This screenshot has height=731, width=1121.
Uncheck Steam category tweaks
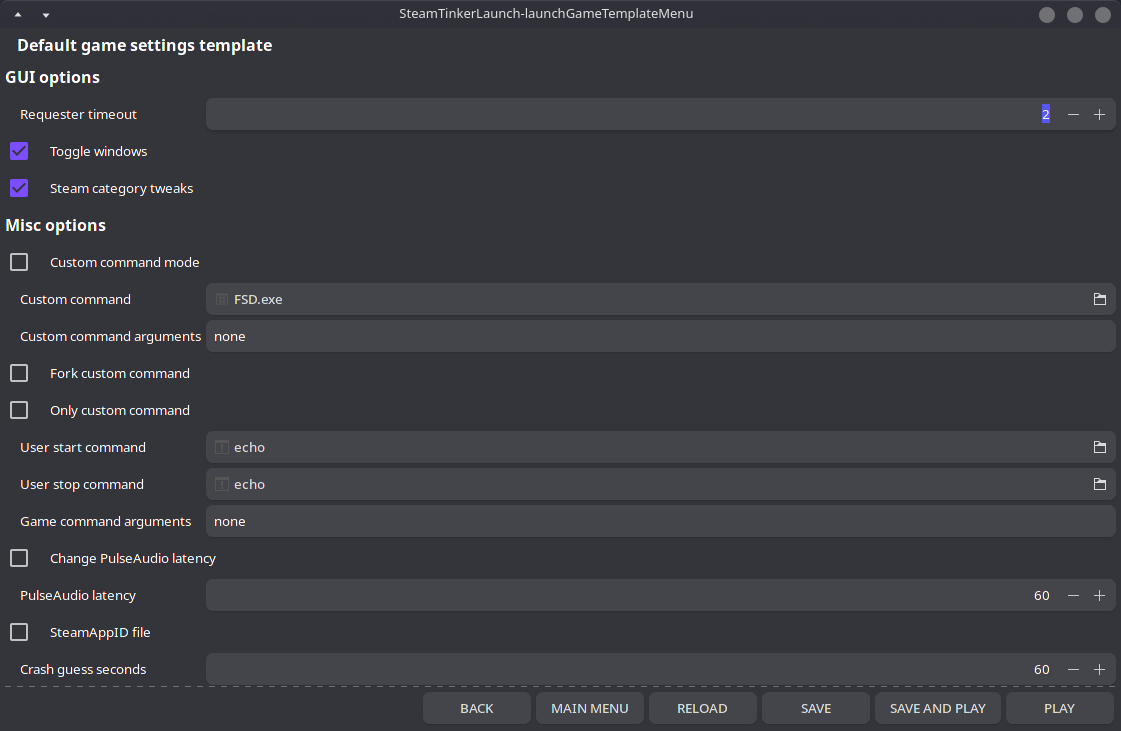(18, 188)
